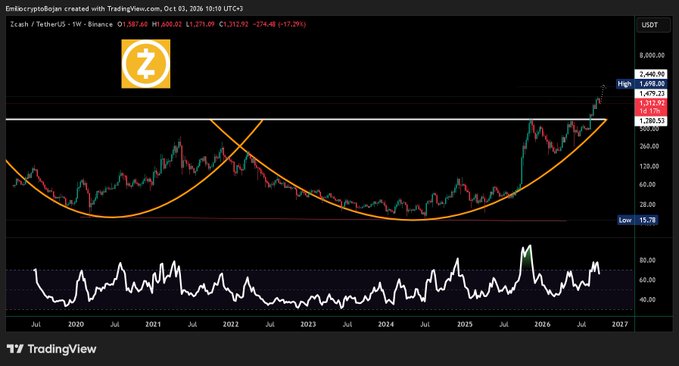Click the 2027 time axis label
Screen dimensions: 679x366
click(x=620, y=324)
